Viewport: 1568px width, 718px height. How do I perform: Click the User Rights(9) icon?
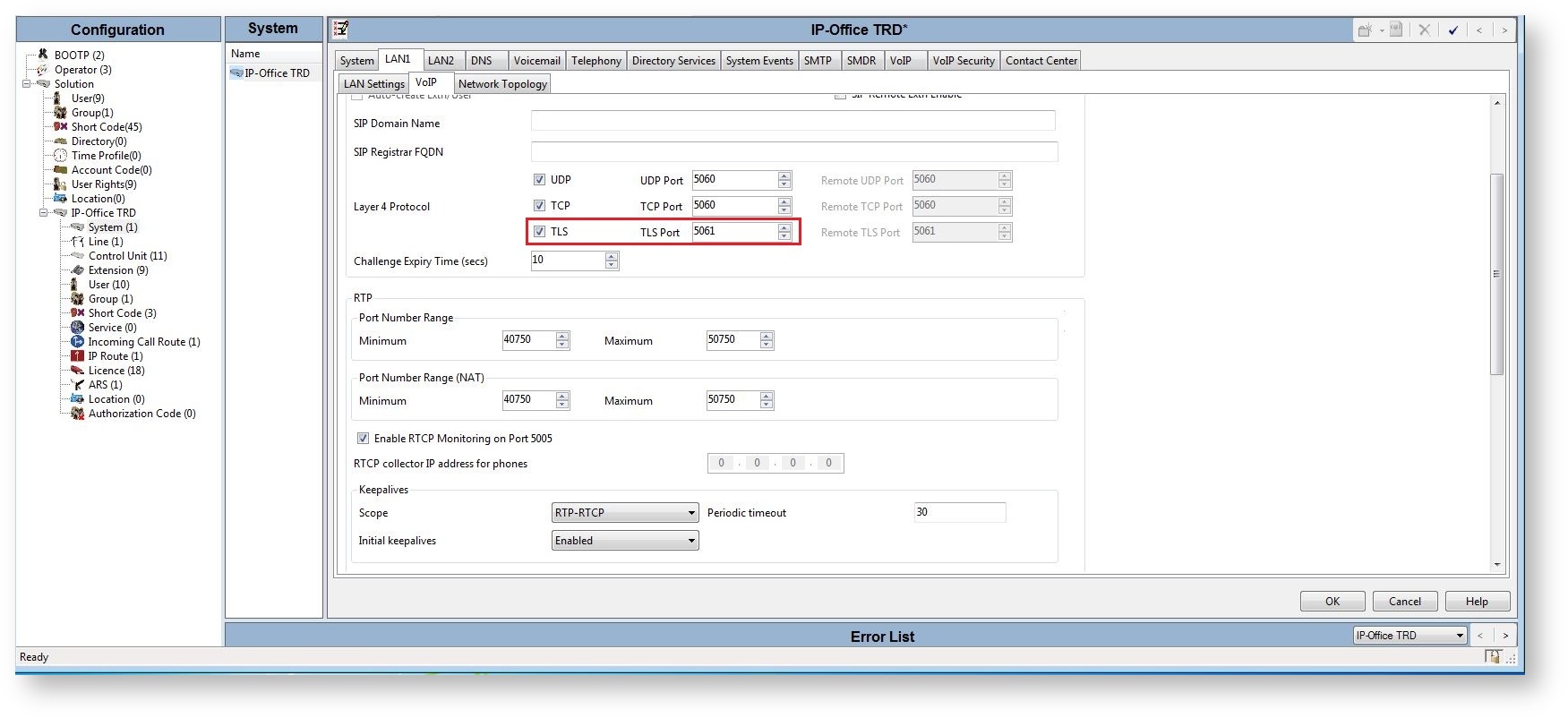60,184
